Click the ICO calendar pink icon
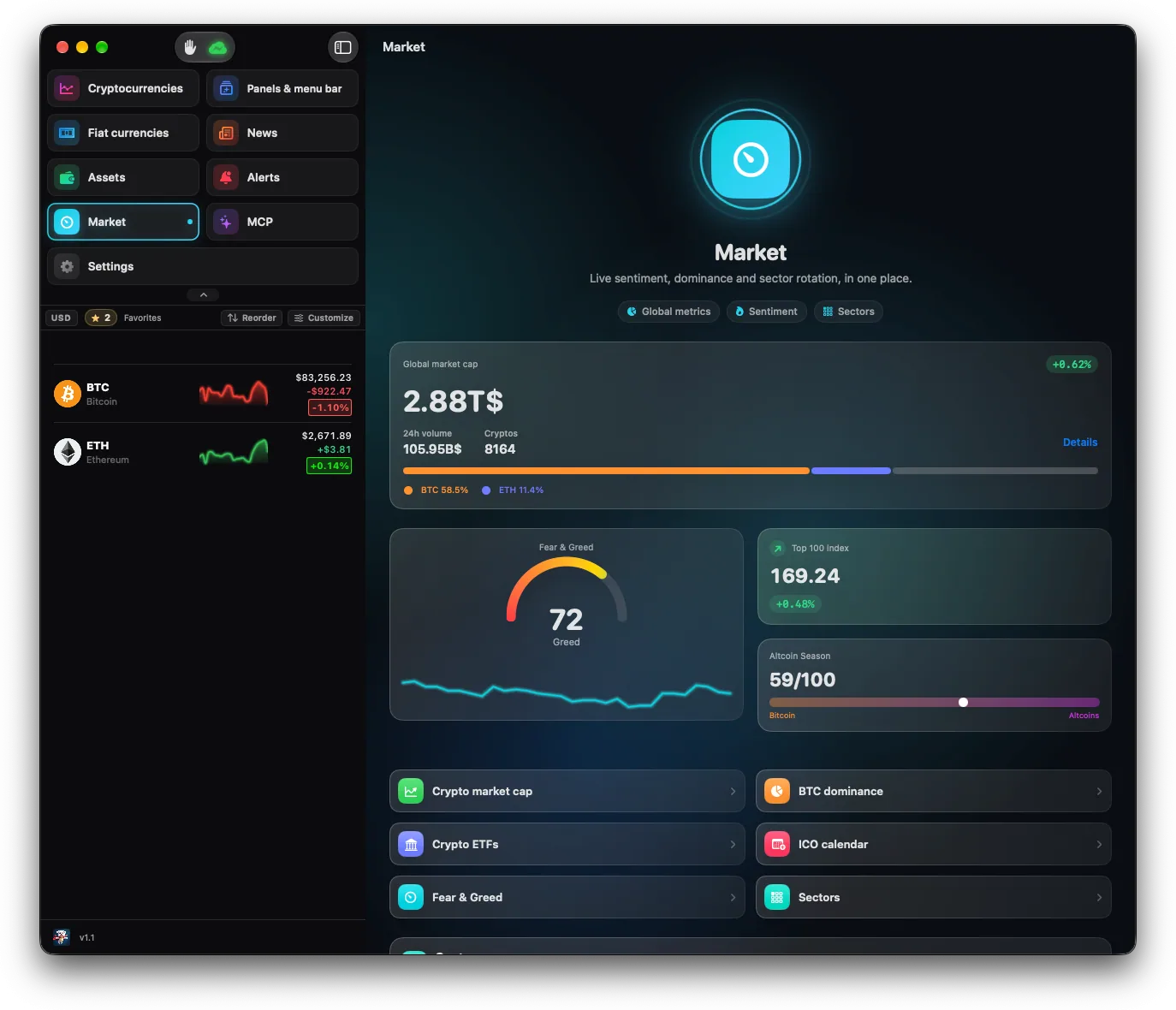1176x1010 pixels. click(777, 844)
